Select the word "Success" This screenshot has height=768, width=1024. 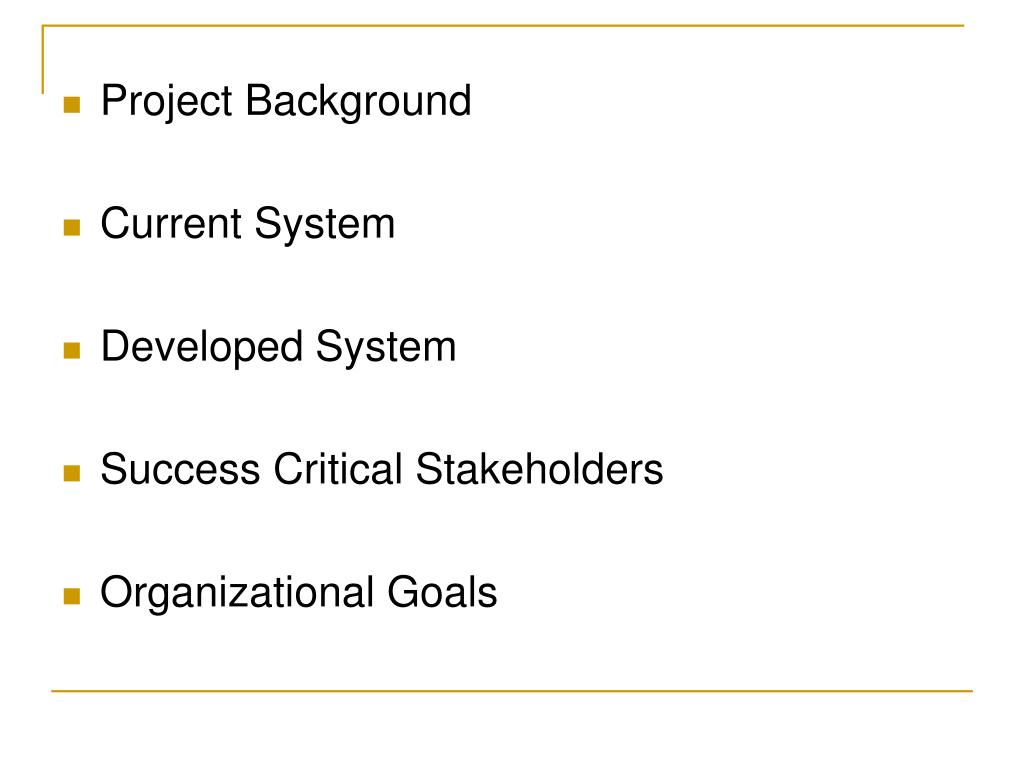click(180, 469)
